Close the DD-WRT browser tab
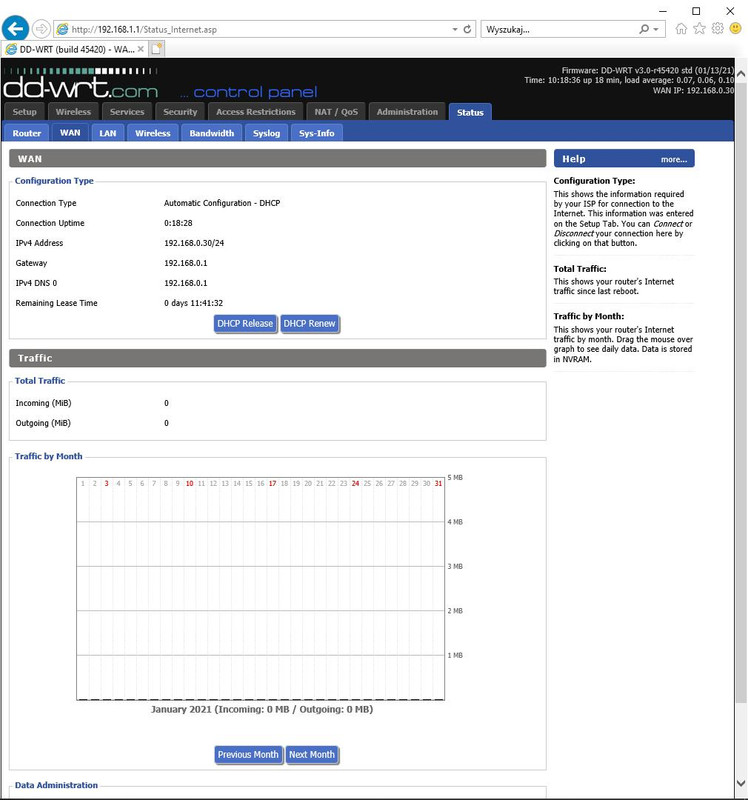Viewport: 748px width, 800px height. (141, 49)
